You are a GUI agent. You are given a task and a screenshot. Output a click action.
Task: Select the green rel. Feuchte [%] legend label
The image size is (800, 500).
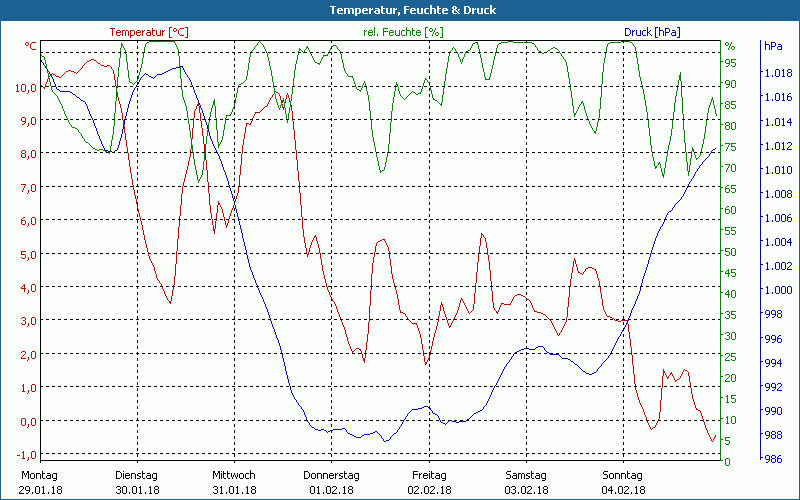coord(402,32)
